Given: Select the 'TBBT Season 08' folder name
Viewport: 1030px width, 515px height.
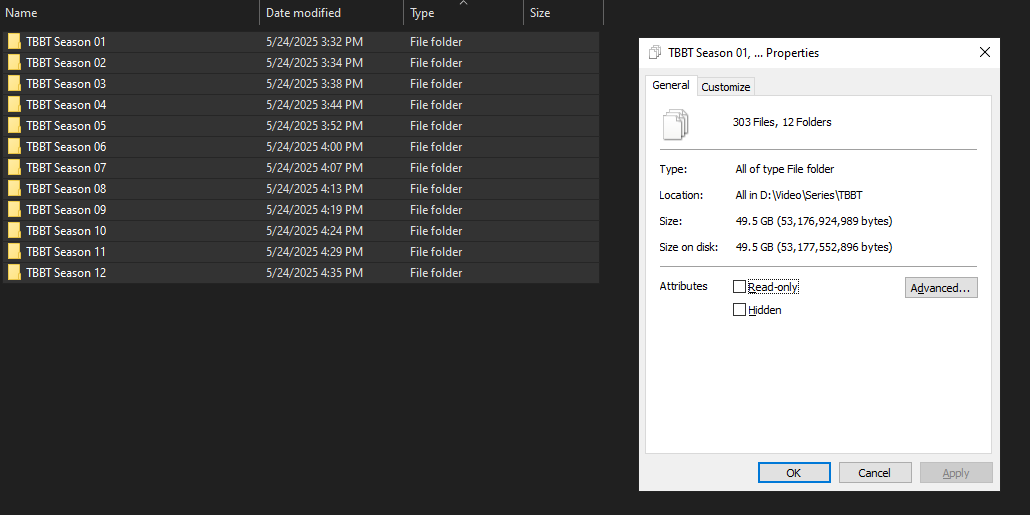Looking at the screenshot, I should pyautogui.click(x=66, y=189).
